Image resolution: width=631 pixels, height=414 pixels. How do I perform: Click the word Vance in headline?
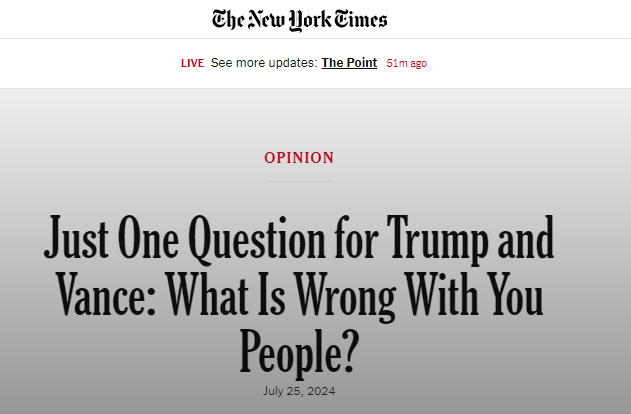[106, 294]
